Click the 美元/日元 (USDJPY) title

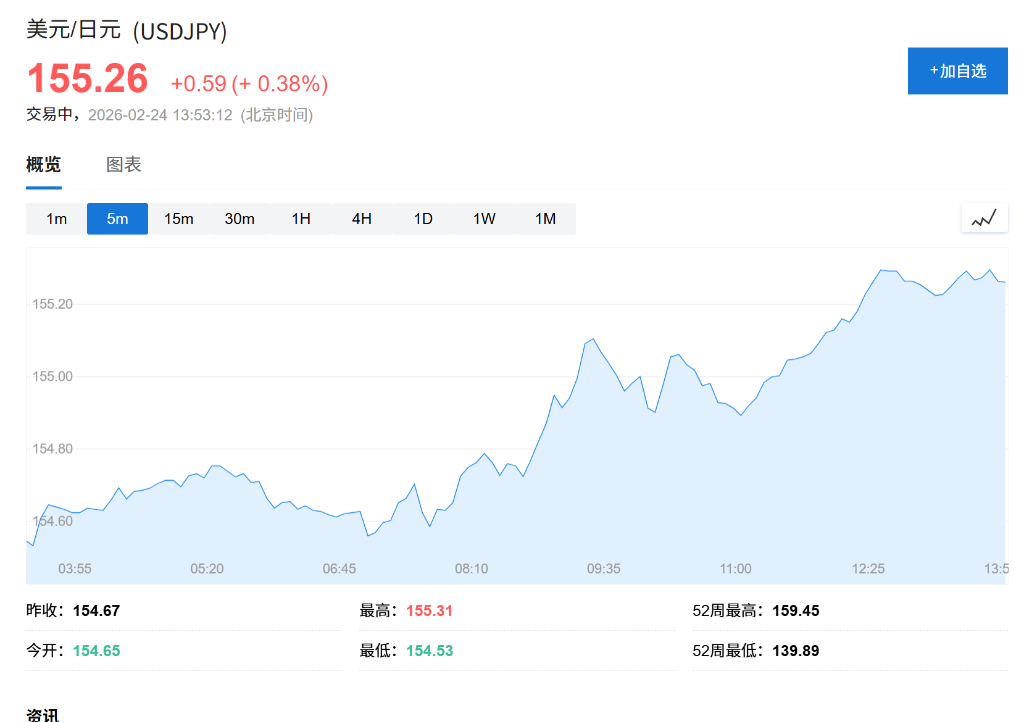tap(126, 31)
